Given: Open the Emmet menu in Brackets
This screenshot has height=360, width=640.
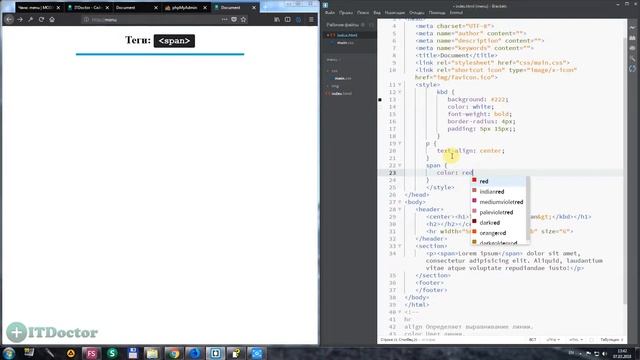Looking at the screenshot, I should click(456, 13).
